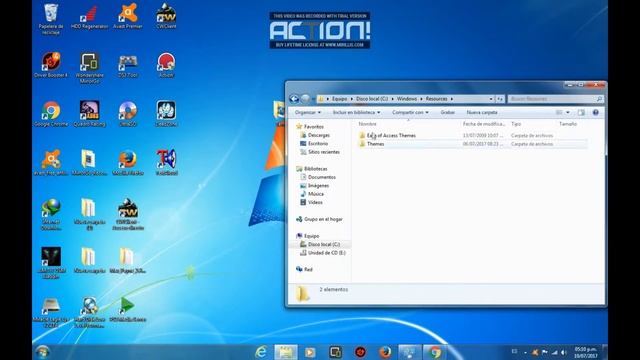Select Descargas in the navigation pane
The height and width of the screenshot is (360, 640).
tap(319, 135)
